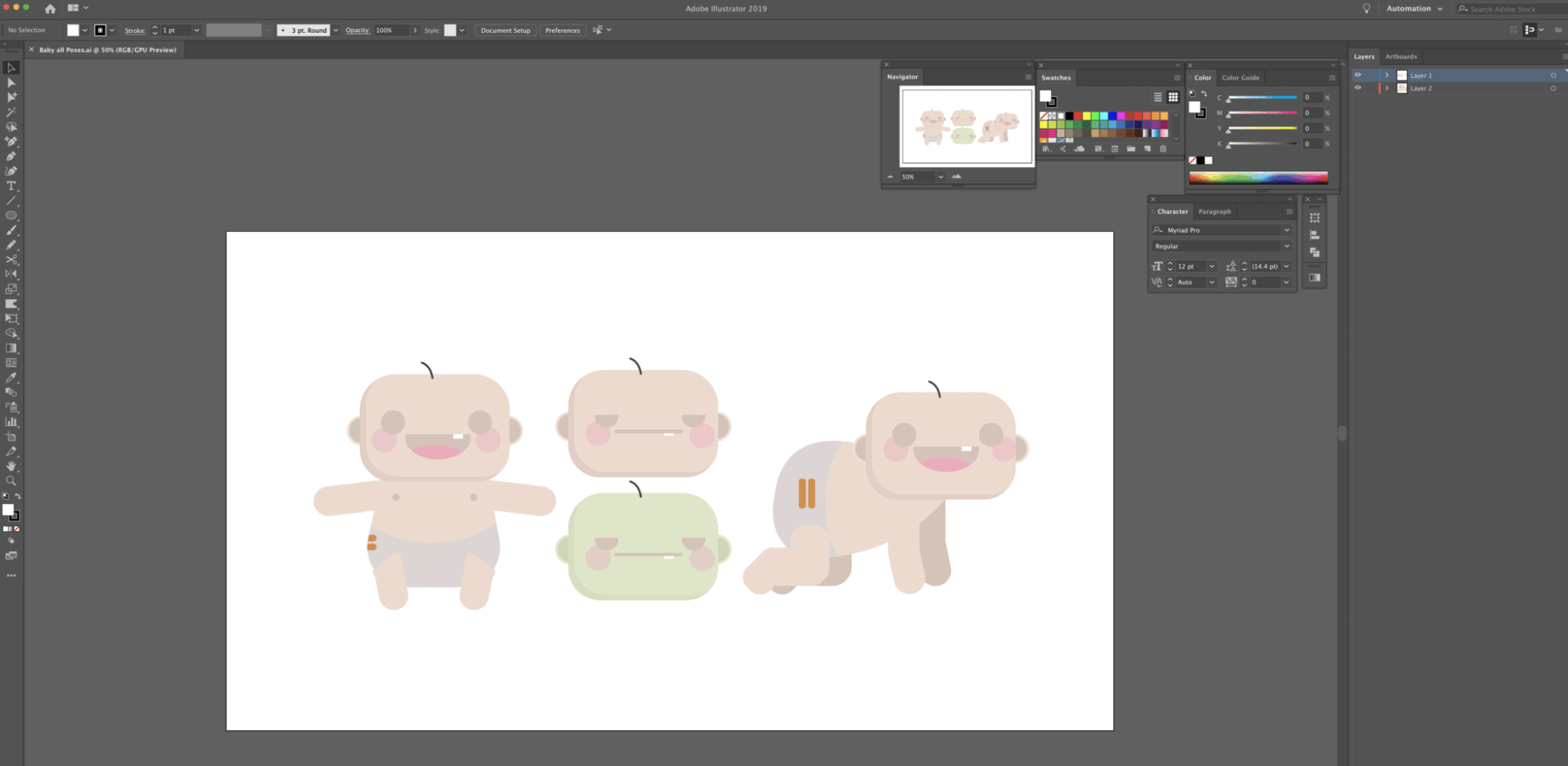The width and height of the screenshot is (1568, 766).
Task: Click the Document Setup button
Action: [x=505, y=31]
